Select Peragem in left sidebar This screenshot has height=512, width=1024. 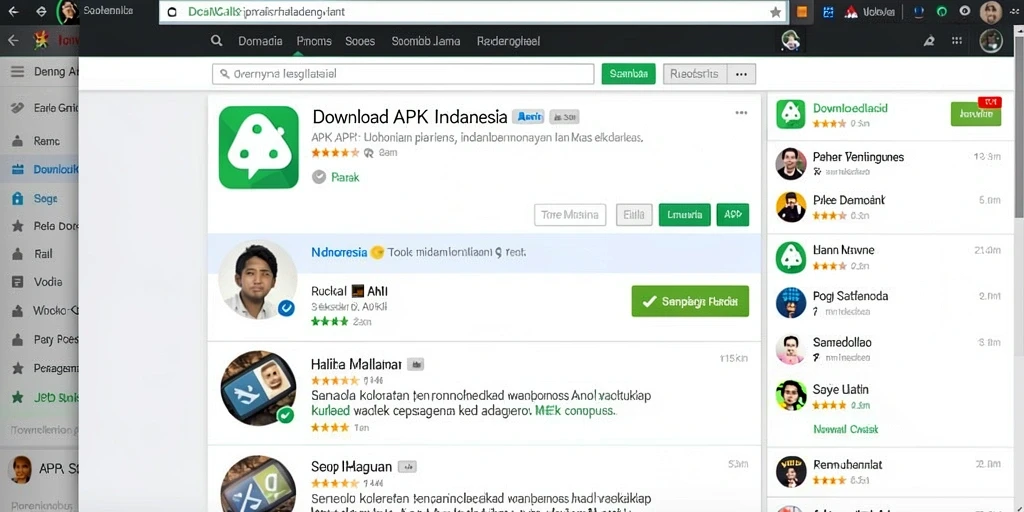coord(39,368)
